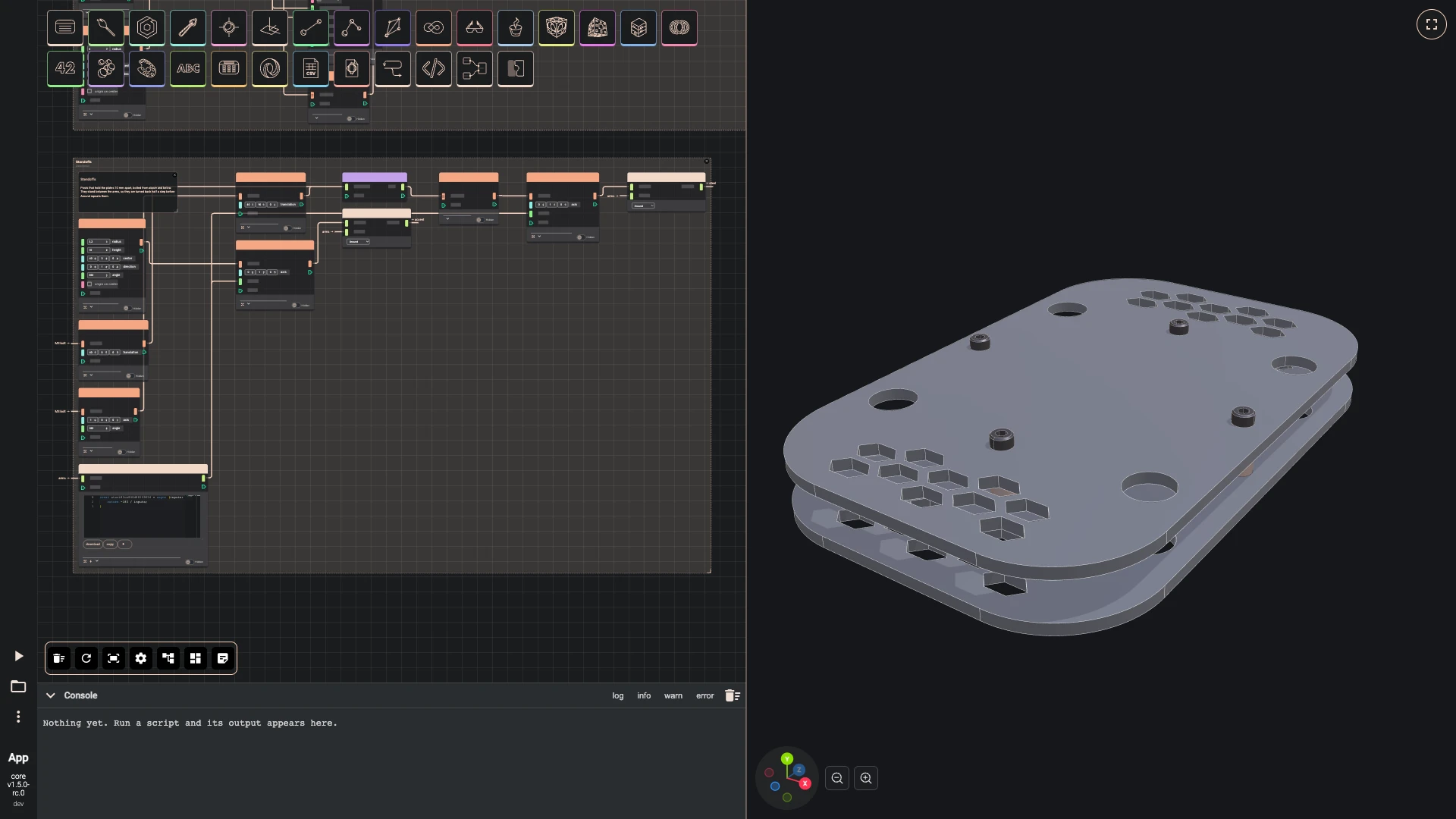1456x819 pixels.
Task: Toggle the warn filter in Console
Action: 673,695
